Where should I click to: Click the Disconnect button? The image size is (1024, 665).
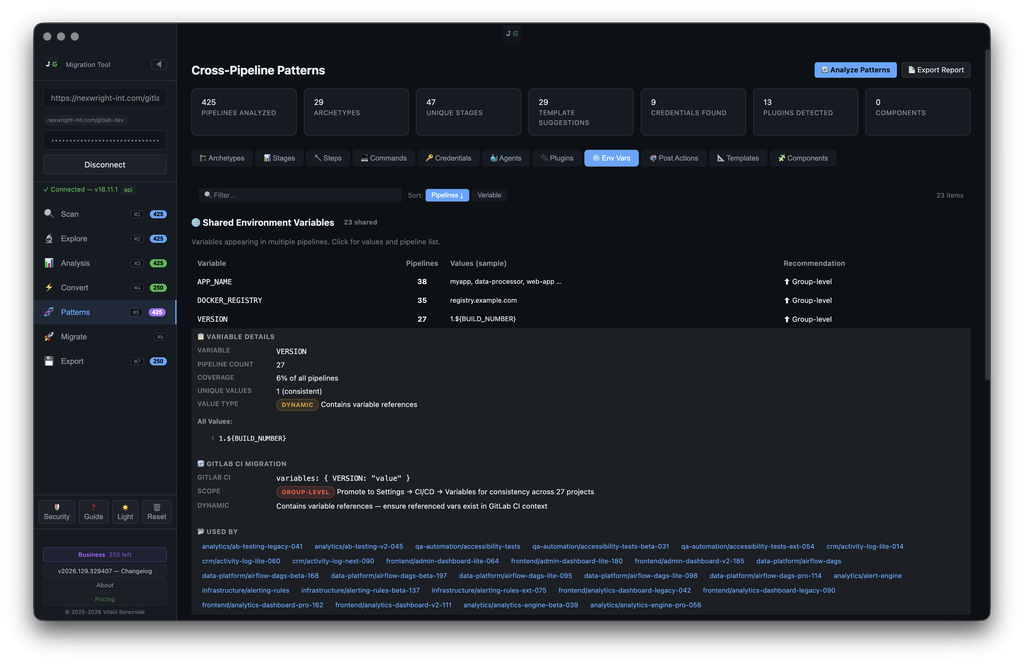click(104, 165)
